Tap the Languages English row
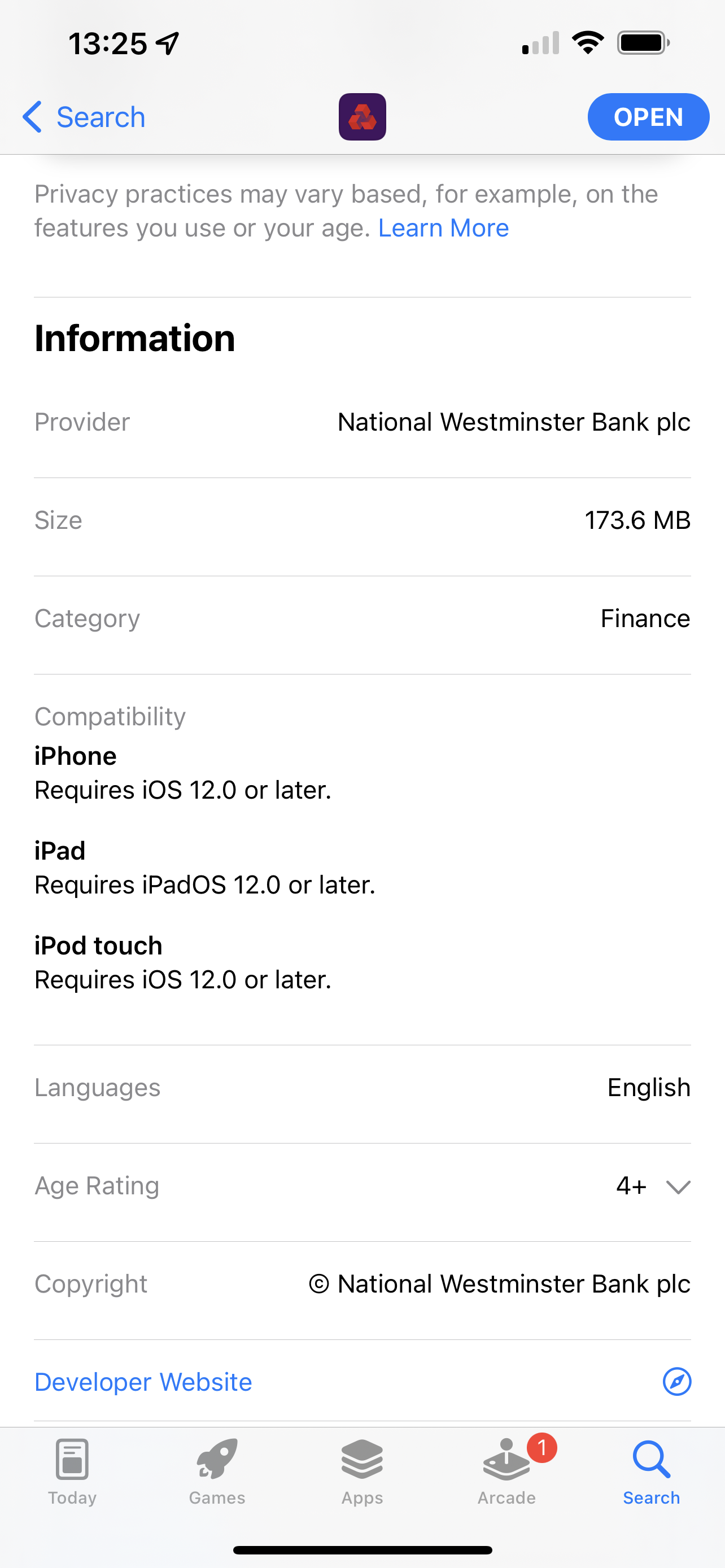 (362, 1088)
